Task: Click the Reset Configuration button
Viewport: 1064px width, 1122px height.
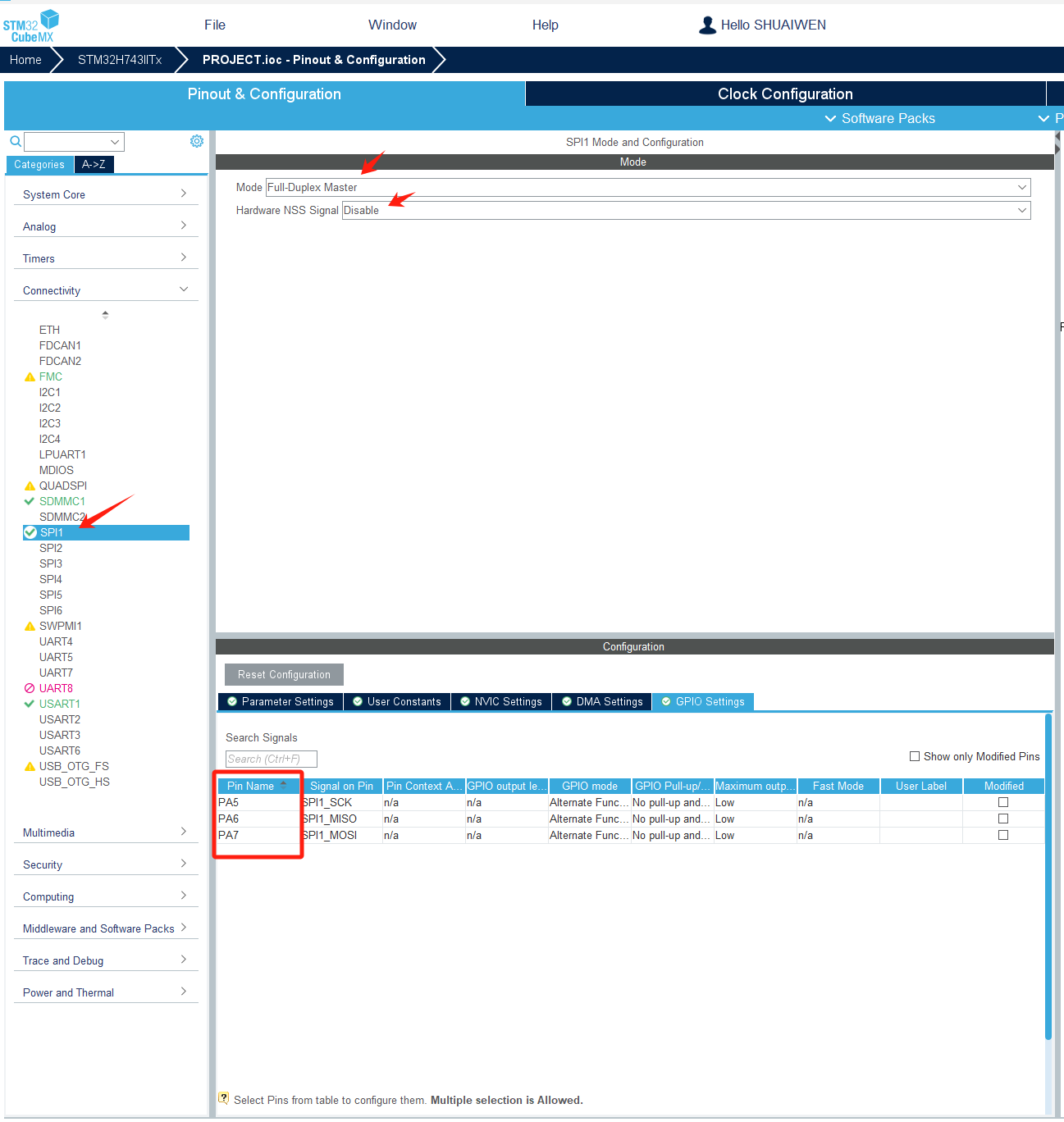Action: (284, 674)
